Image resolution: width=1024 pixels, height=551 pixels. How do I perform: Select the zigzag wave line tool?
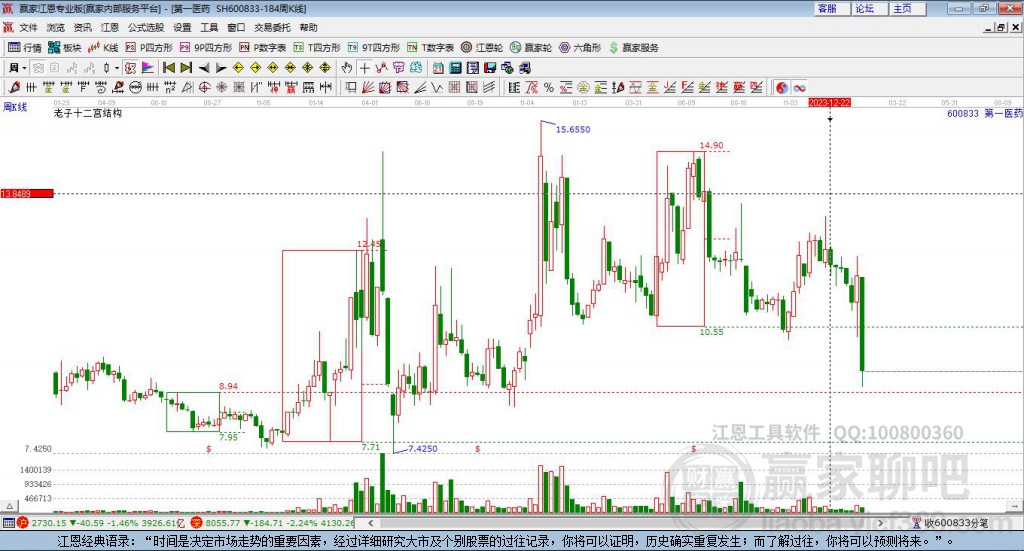tap(437, 87)
